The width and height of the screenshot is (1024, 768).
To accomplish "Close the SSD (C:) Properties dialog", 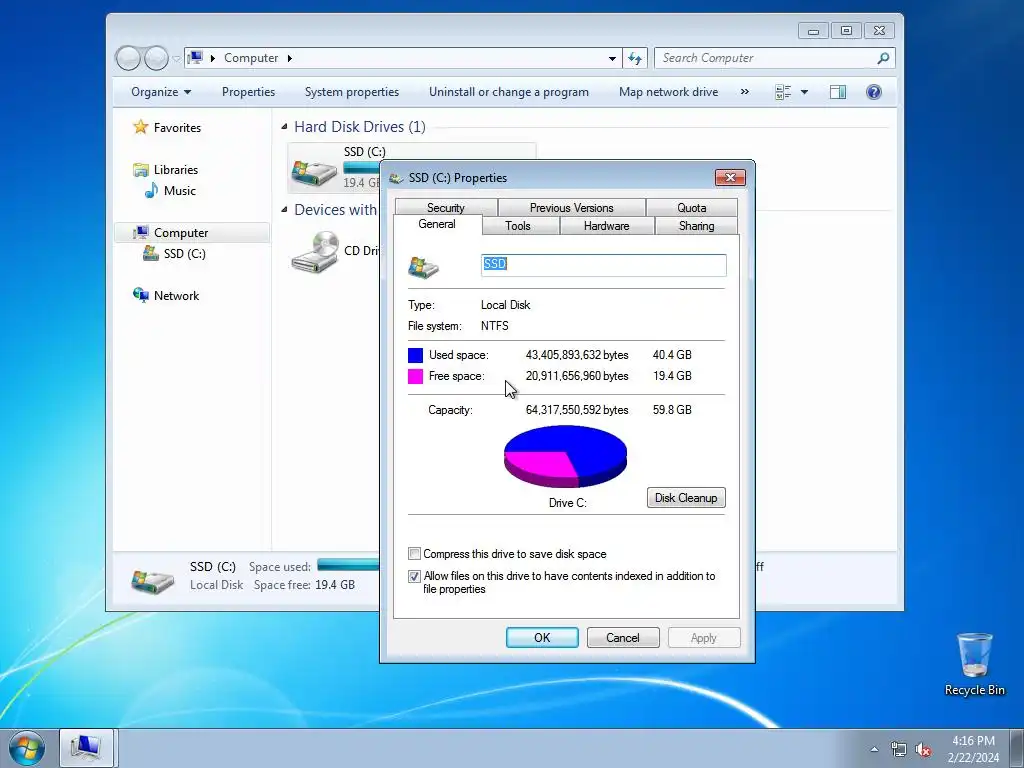I will [x=730, y=178].
